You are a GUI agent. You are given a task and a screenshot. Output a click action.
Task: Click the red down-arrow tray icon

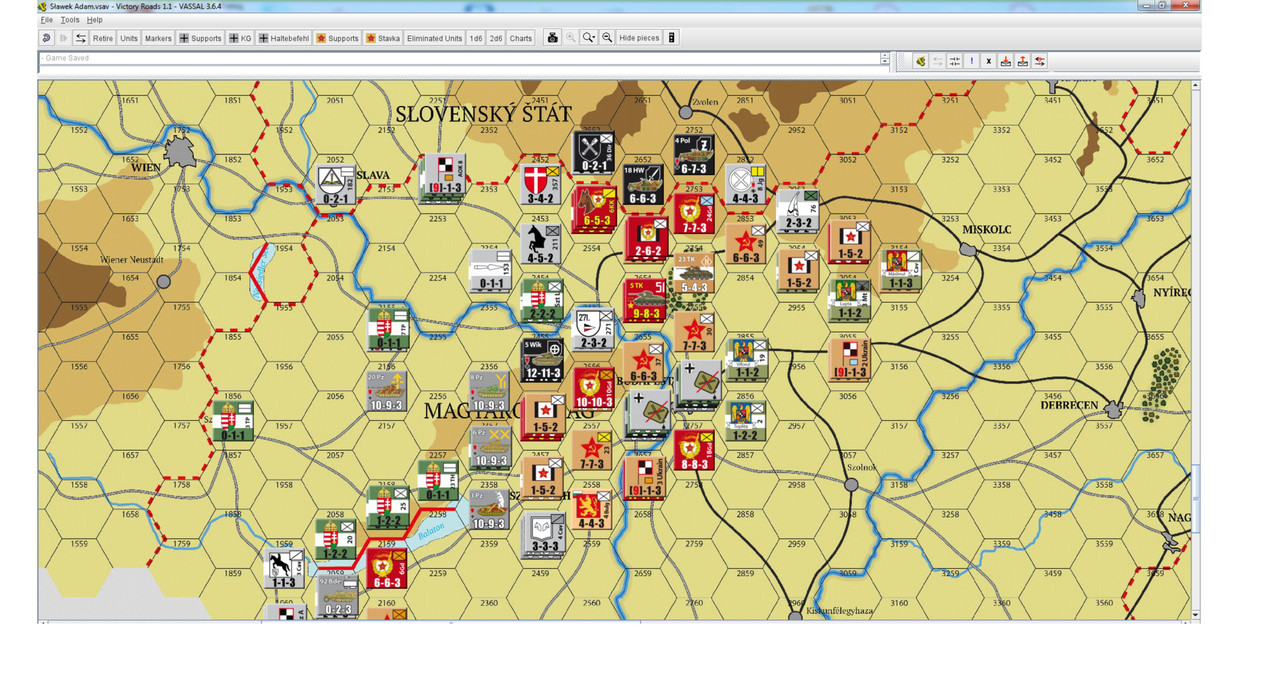[1006, 61]
